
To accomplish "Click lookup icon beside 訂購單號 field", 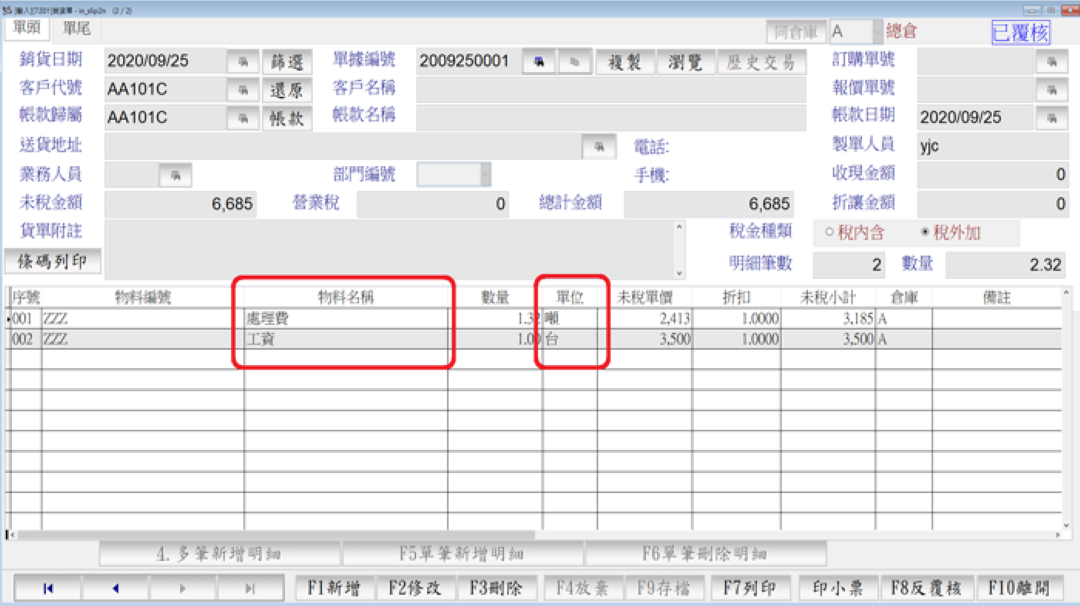I will (1051, 62).
